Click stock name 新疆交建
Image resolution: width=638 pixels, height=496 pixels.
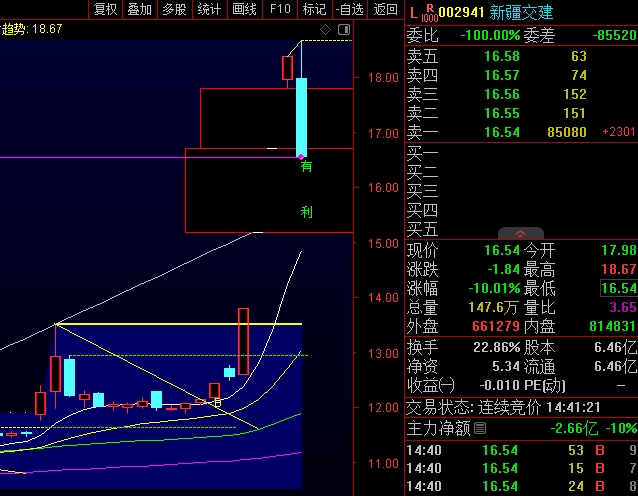point(521,13)
